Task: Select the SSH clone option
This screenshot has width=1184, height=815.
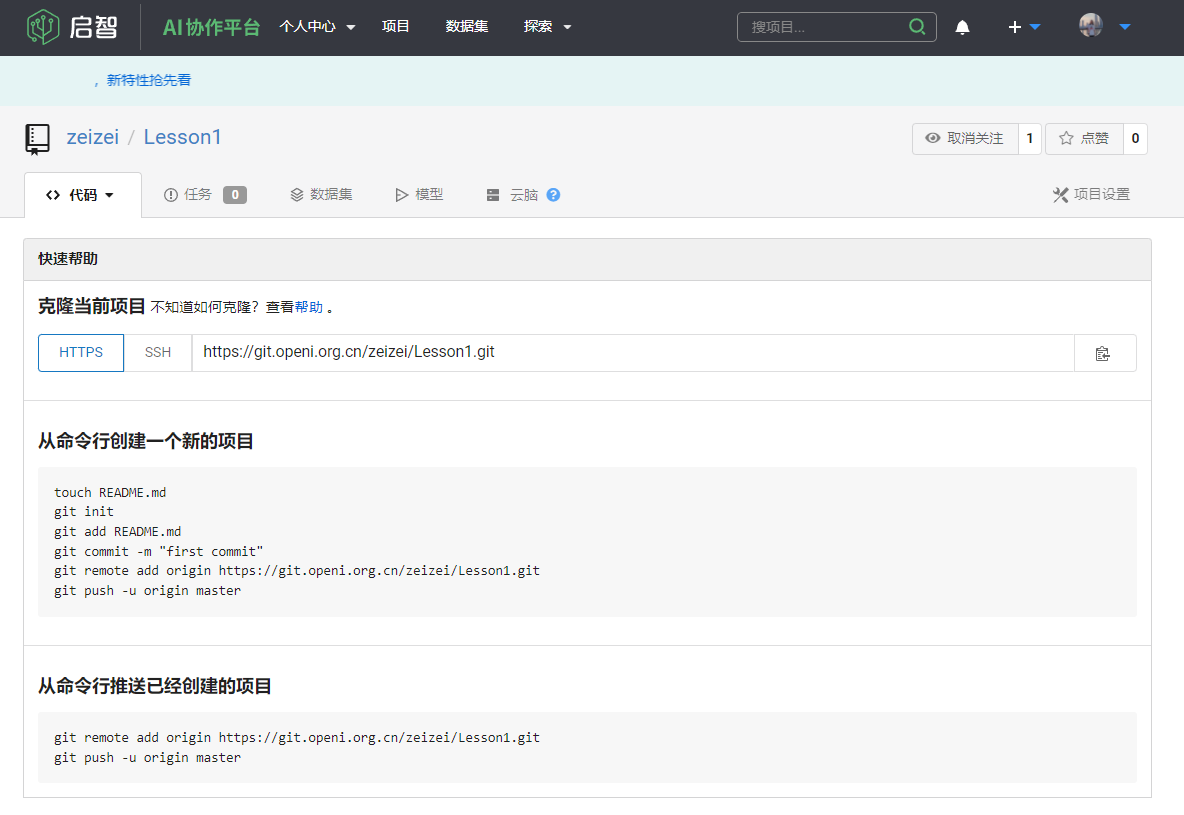Action: pyautogui.click(x=158, y=353)
